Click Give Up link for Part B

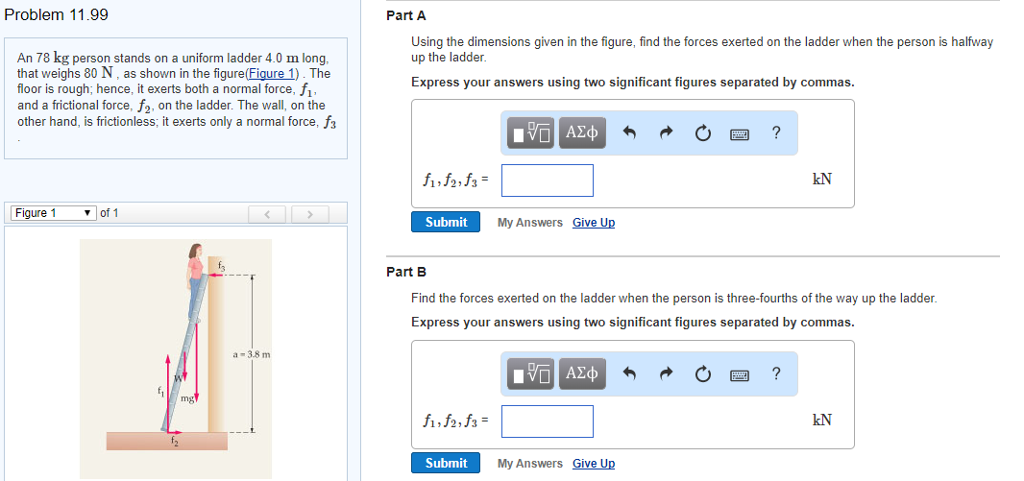pos(593,463)
